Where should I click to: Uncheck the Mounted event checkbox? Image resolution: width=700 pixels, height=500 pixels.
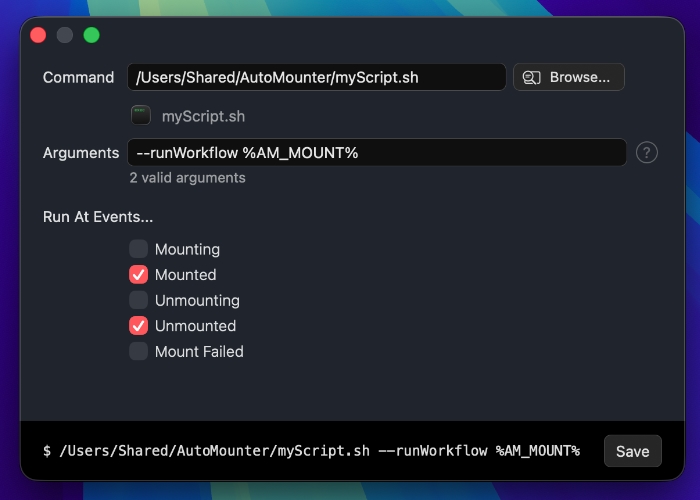[138, 275]
